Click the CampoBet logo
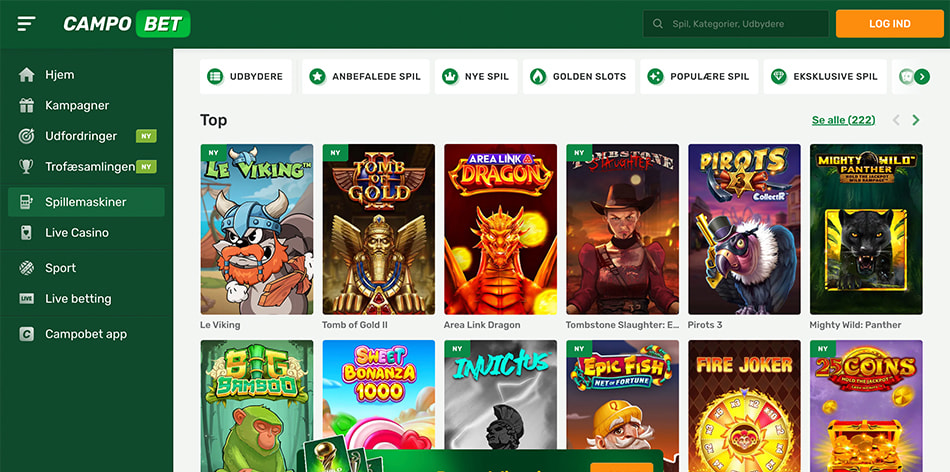 pyautogui.click(x=126, y=24)
